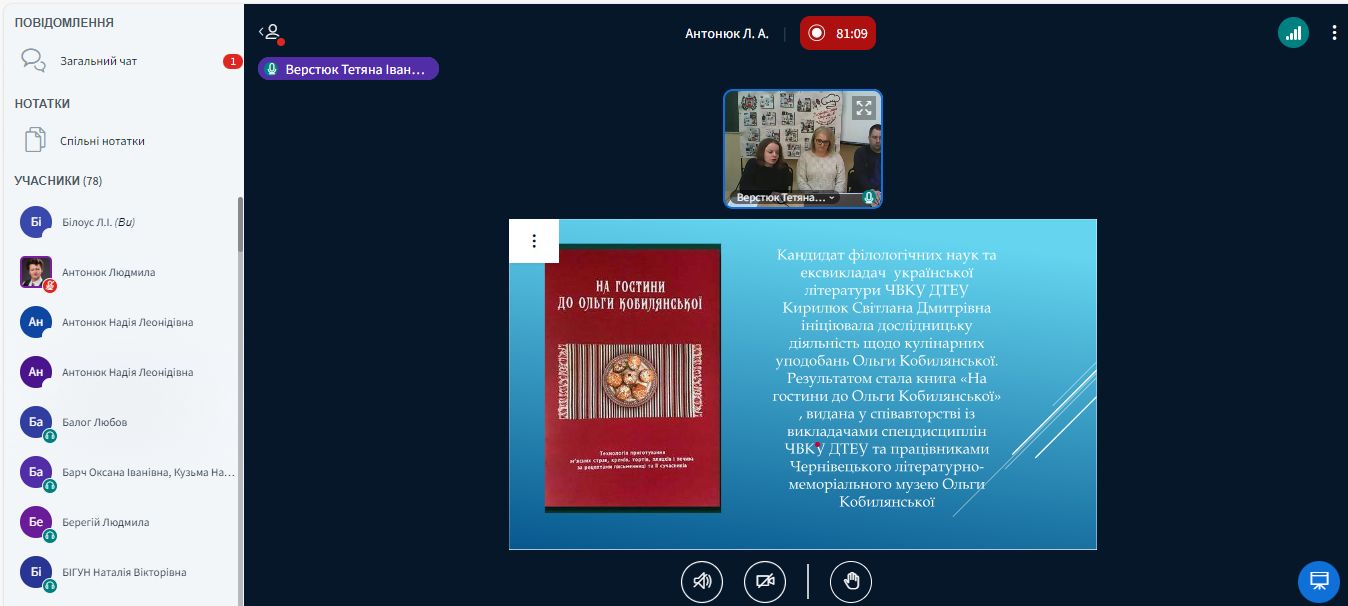This screenshot has height=606, width=1348.
Task: Open Спільні нотатки shared notes
Action: tap(101, 141)
